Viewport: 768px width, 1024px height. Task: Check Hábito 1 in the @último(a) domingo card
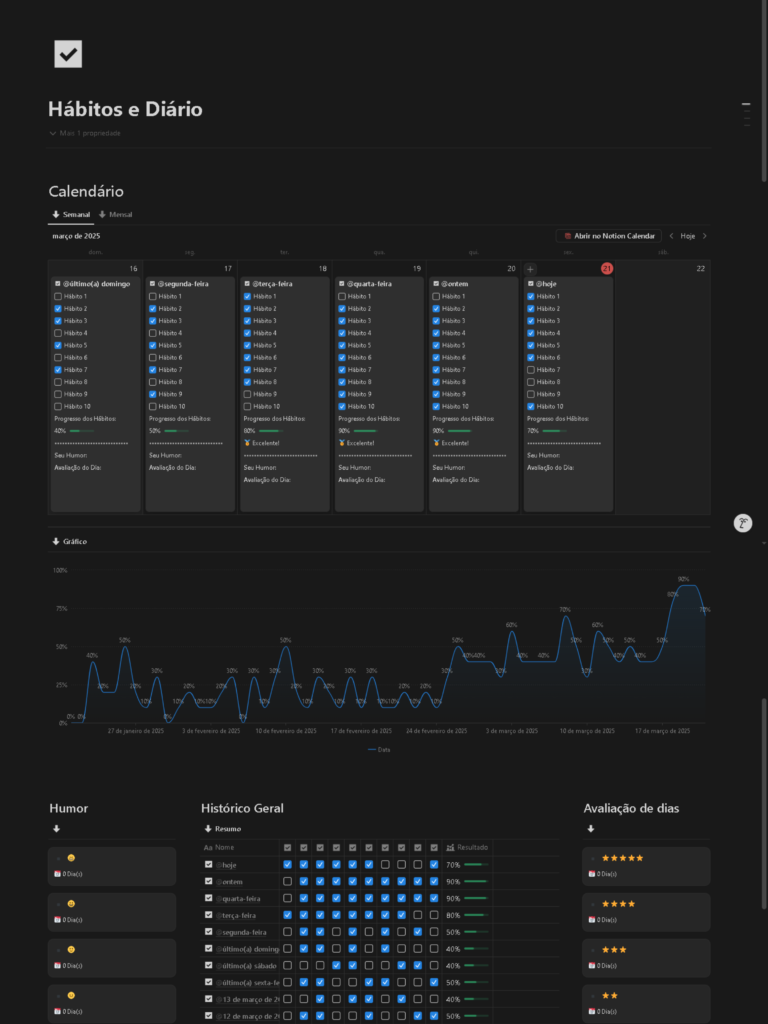[x=58, y=297]
